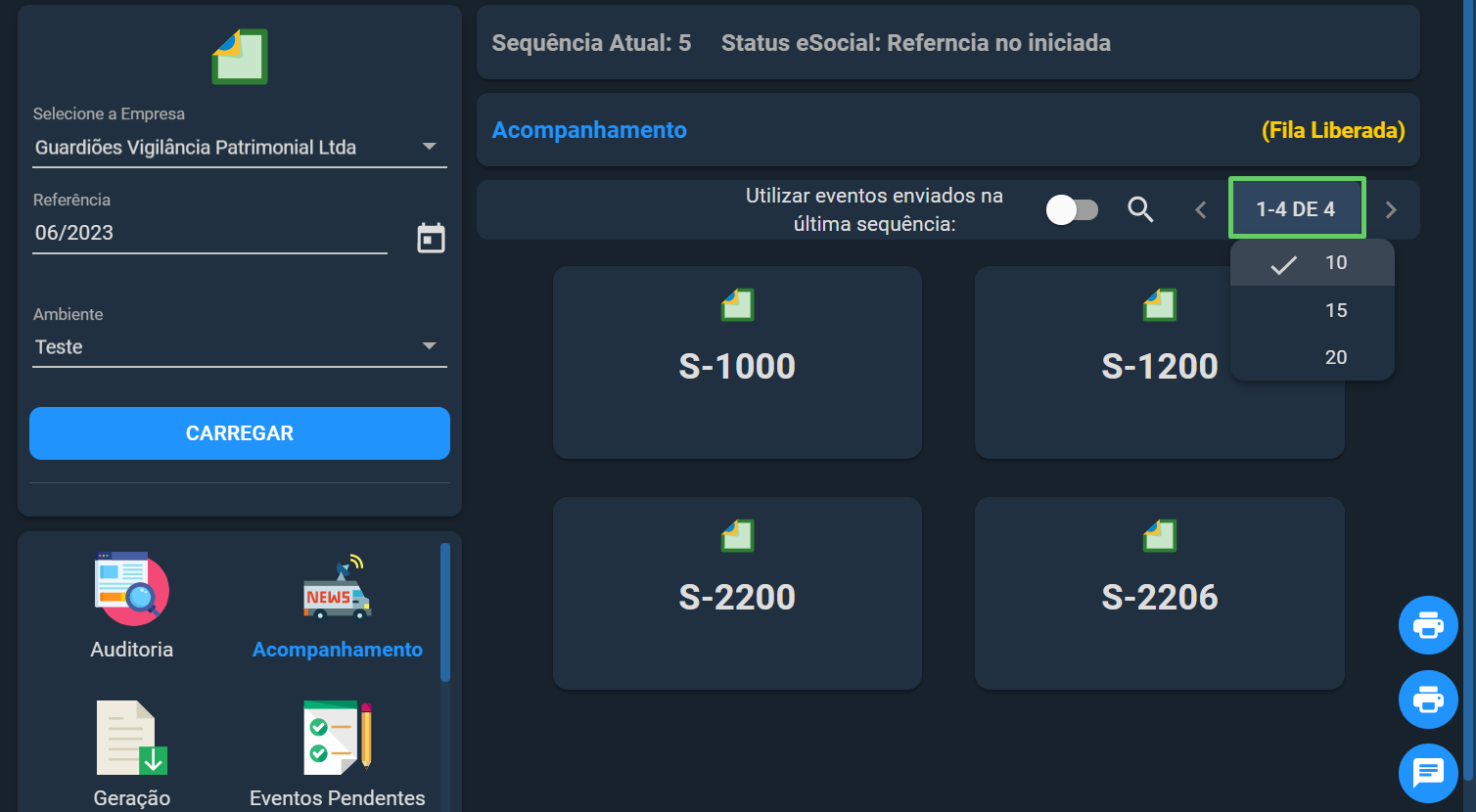
Task: Open the Eventos Pendentes checklist icon
Action: click(x=338, y=738)
